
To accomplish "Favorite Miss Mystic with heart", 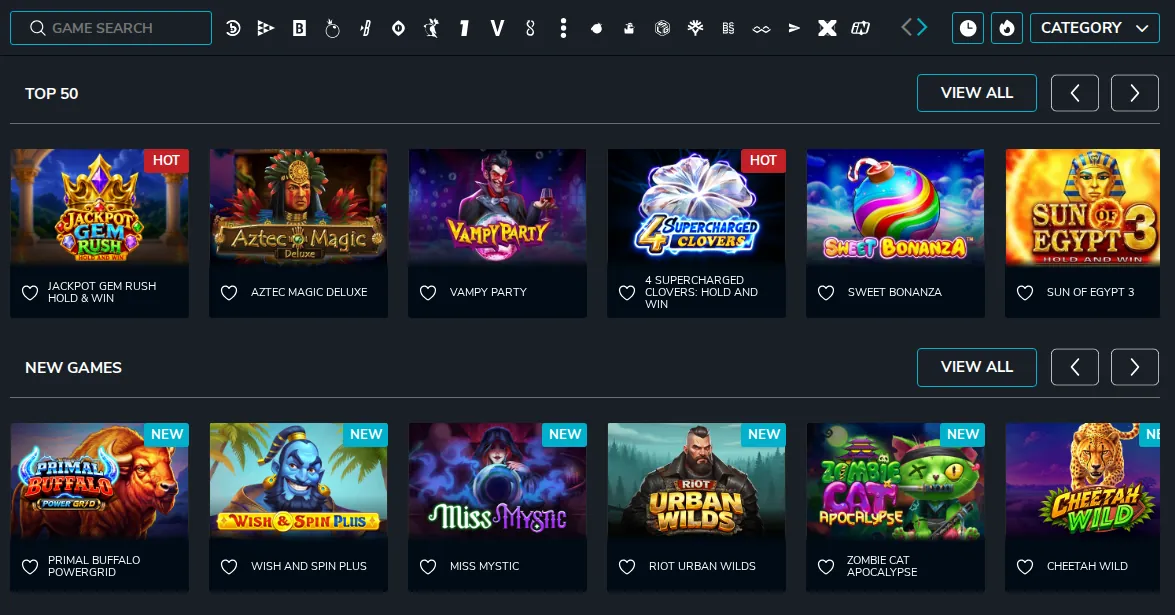I will pyautogui.click(x=428, y=567).
